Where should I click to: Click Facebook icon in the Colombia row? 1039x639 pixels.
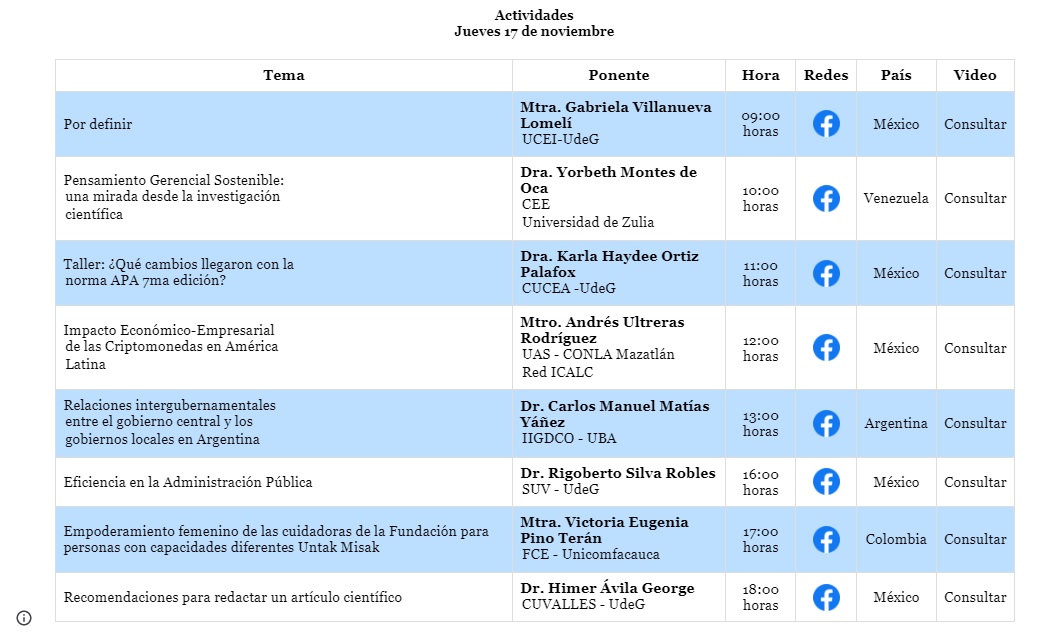(x=826, y=540)
